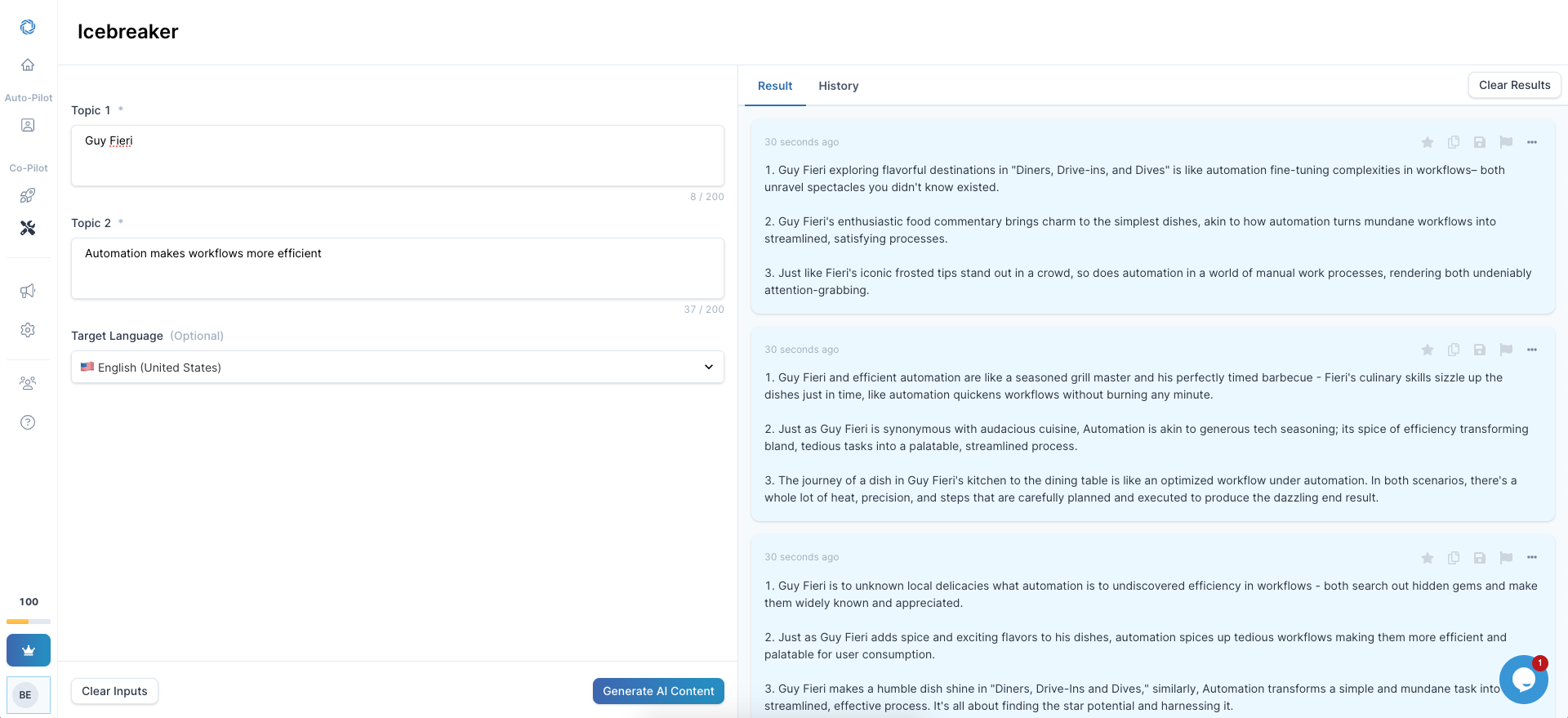
Task: Focus the Topic 1 field containing Guy Fieri
Action: (398, 155)
